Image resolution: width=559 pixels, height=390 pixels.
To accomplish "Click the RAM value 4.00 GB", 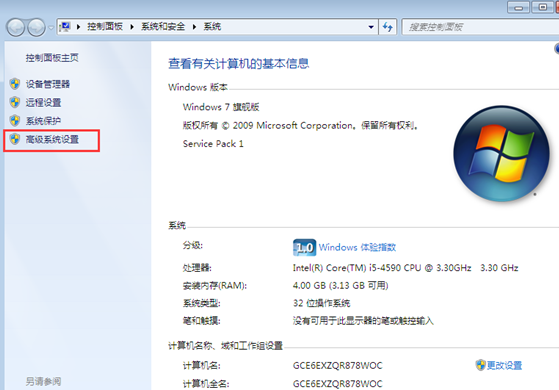I will [340, 286].
